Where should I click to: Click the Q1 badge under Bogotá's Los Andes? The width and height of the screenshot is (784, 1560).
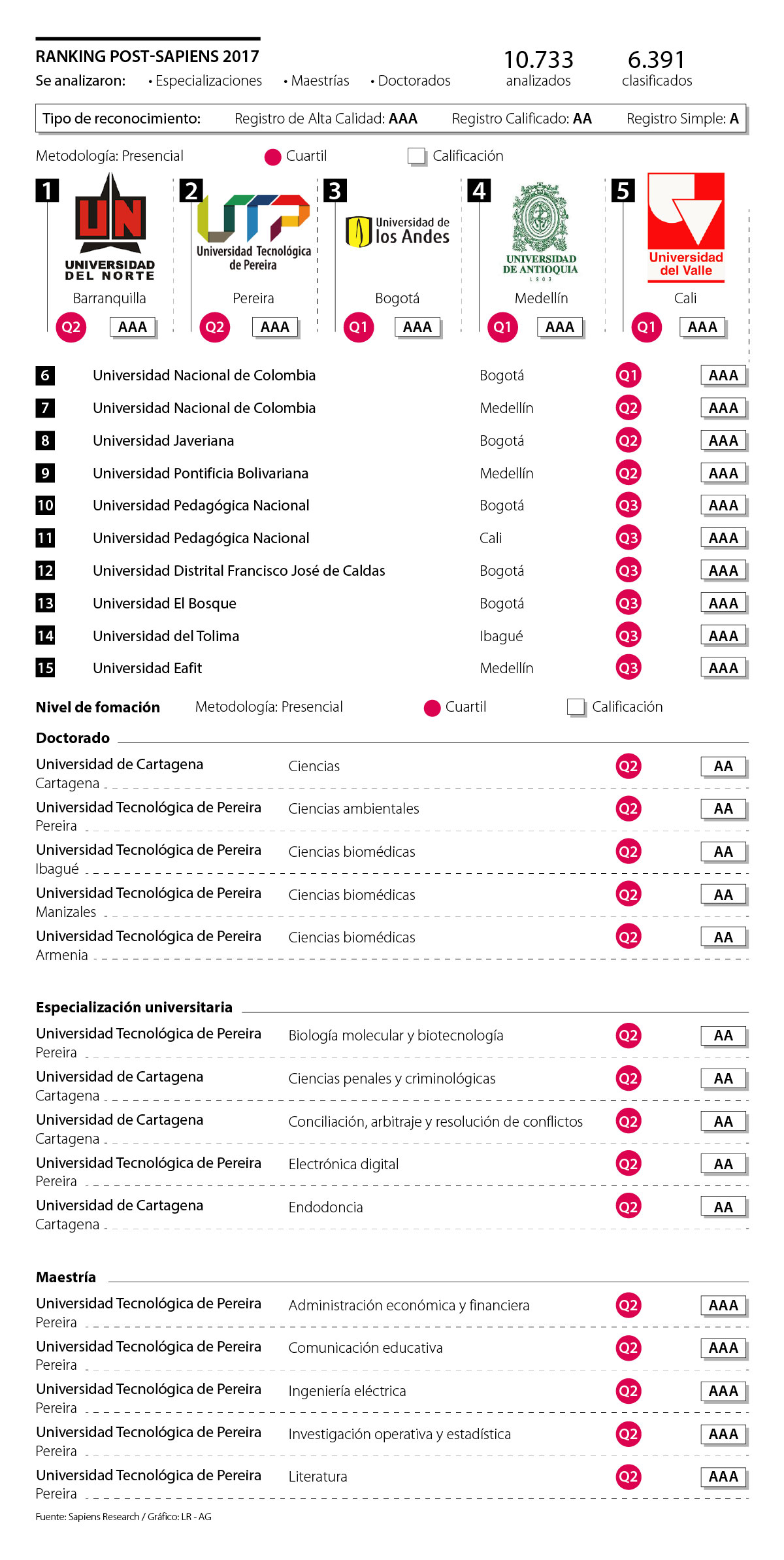tap(359, 327)
